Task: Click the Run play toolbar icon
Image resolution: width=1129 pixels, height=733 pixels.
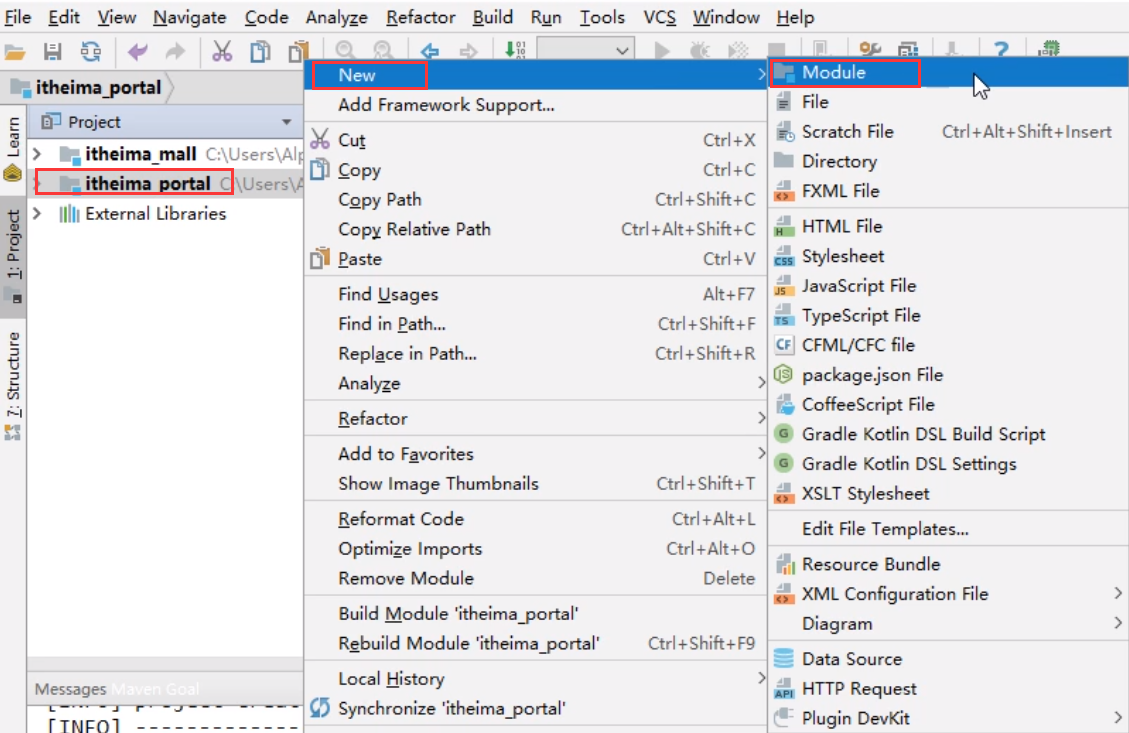Action: point(662,50)
